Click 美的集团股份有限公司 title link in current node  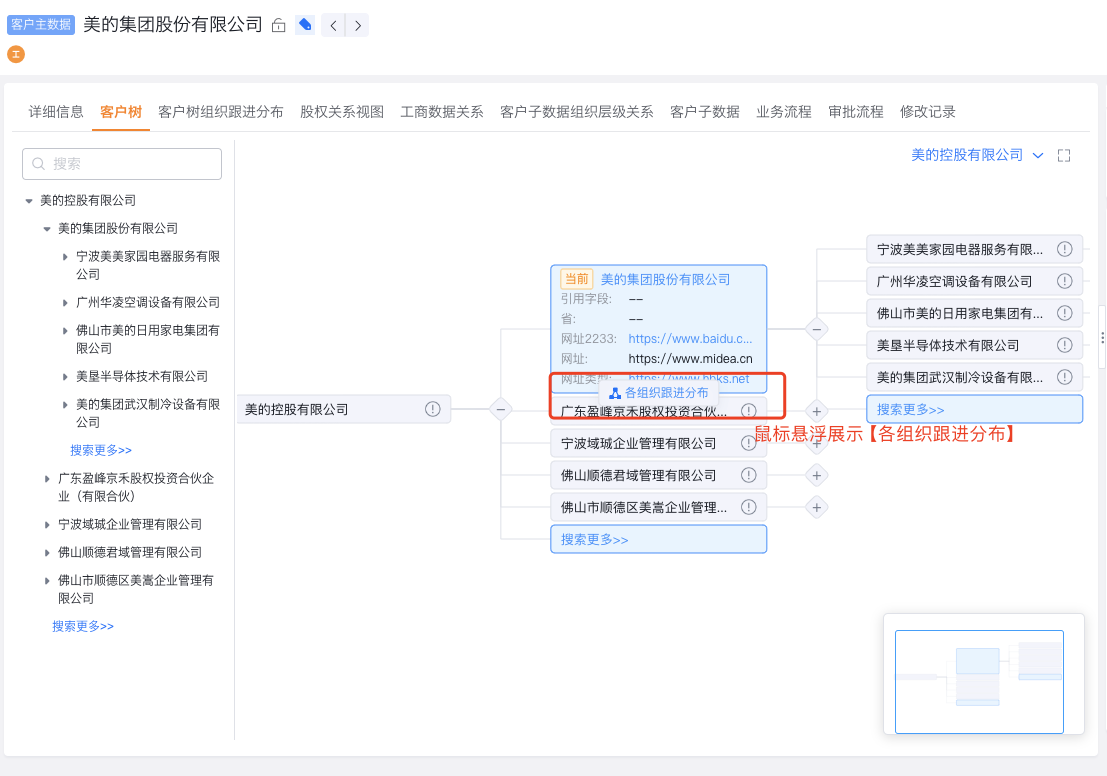665,280
